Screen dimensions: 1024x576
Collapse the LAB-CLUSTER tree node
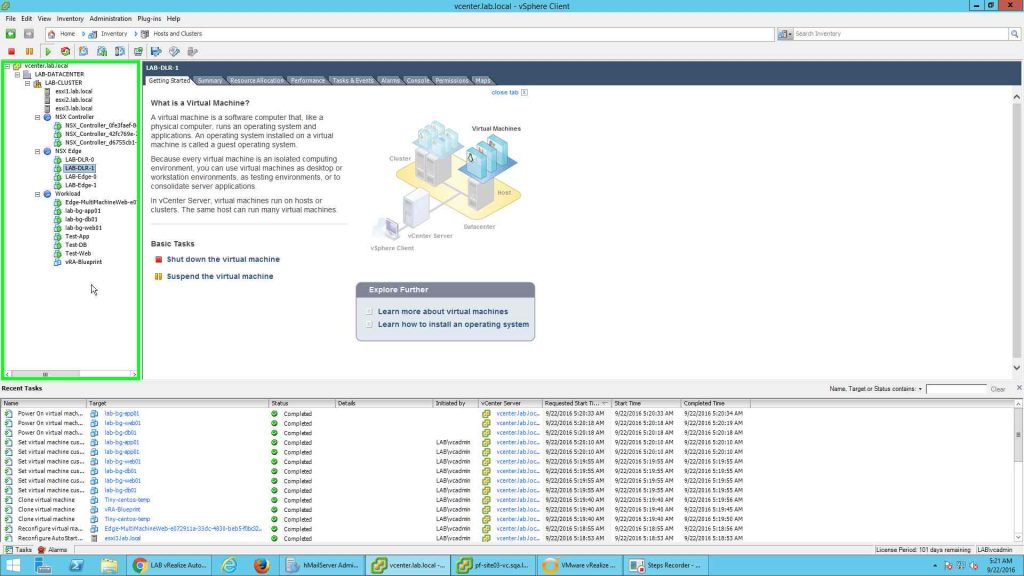(x=28, y=83)
